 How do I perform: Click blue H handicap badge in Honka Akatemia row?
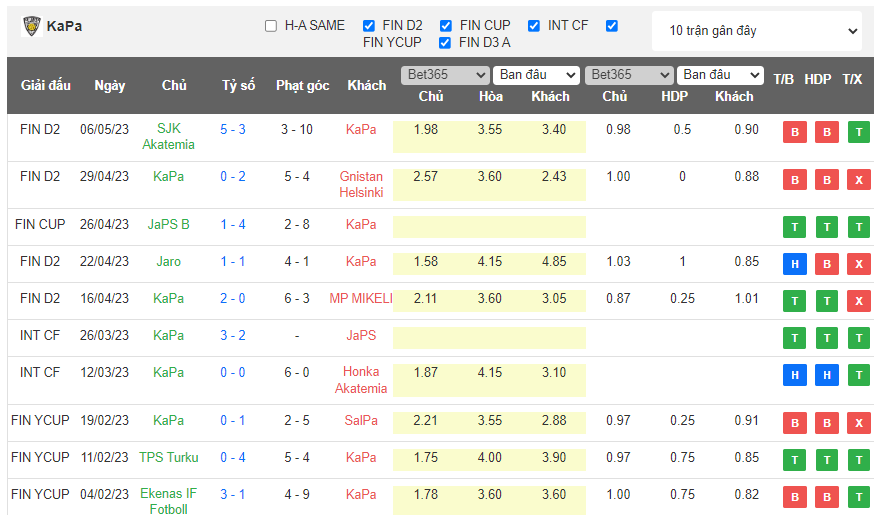(827, 375)
